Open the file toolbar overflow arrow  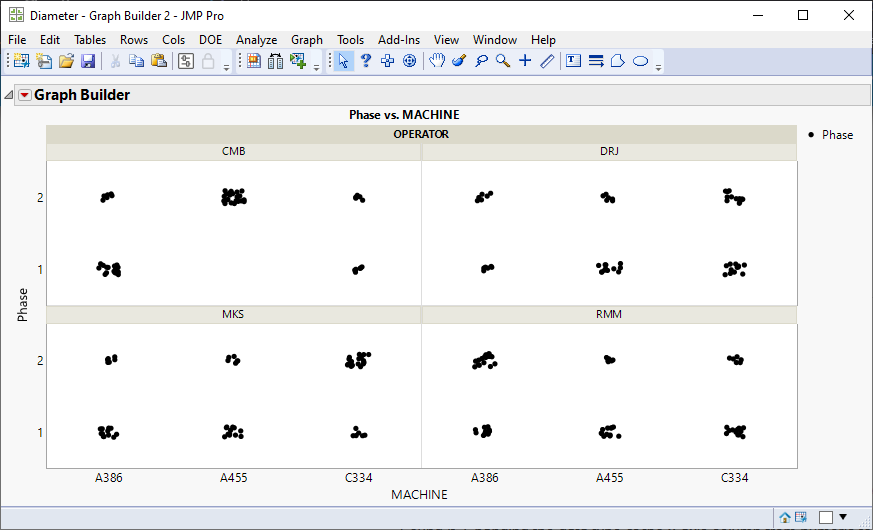(x=226, y=67)
